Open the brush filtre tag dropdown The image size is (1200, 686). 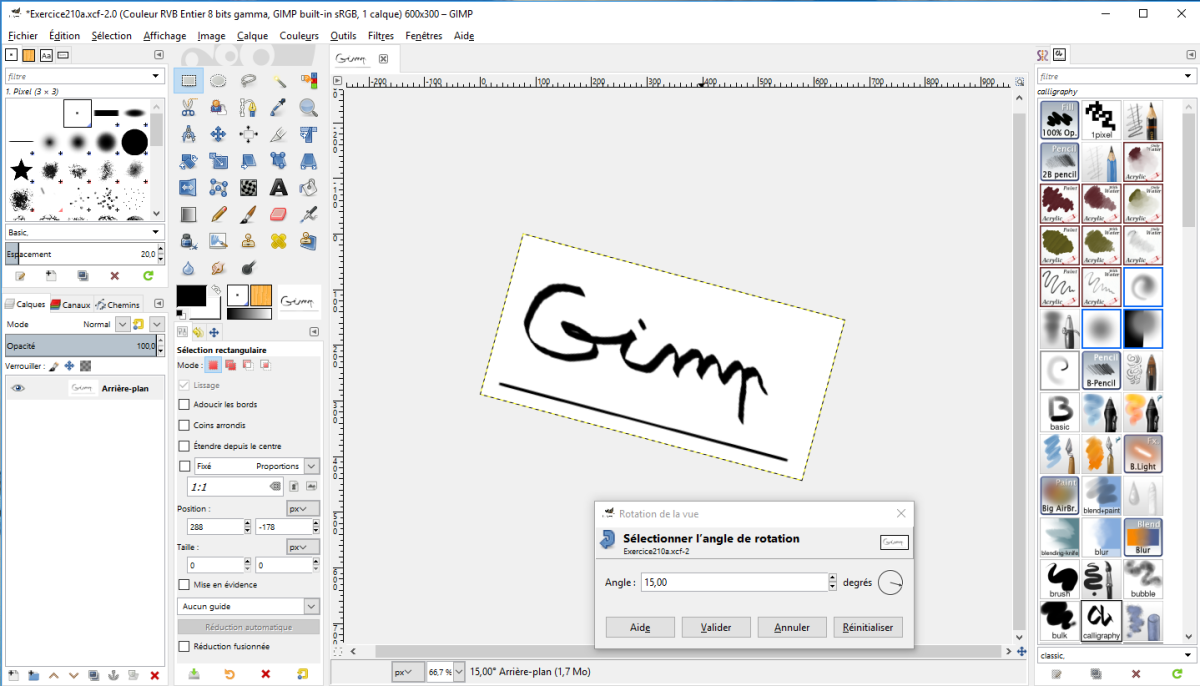click(84, 76)
